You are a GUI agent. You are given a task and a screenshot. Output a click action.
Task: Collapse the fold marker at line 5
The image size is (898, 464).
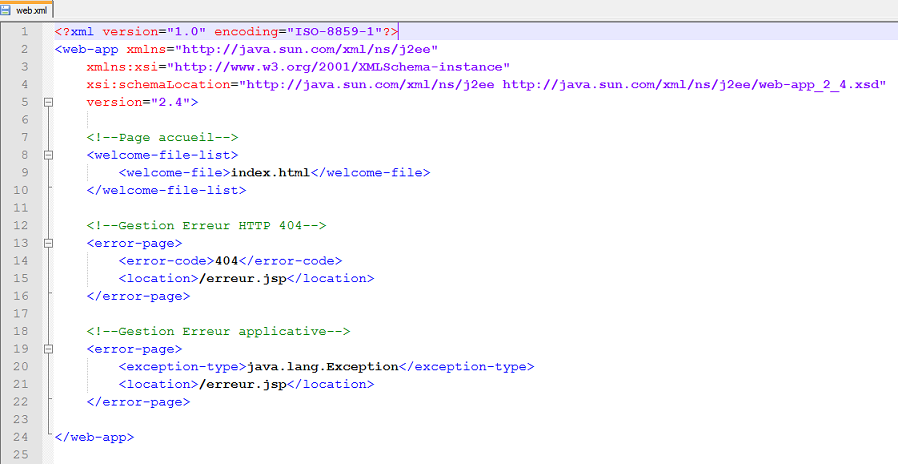[x=47, y=103]
